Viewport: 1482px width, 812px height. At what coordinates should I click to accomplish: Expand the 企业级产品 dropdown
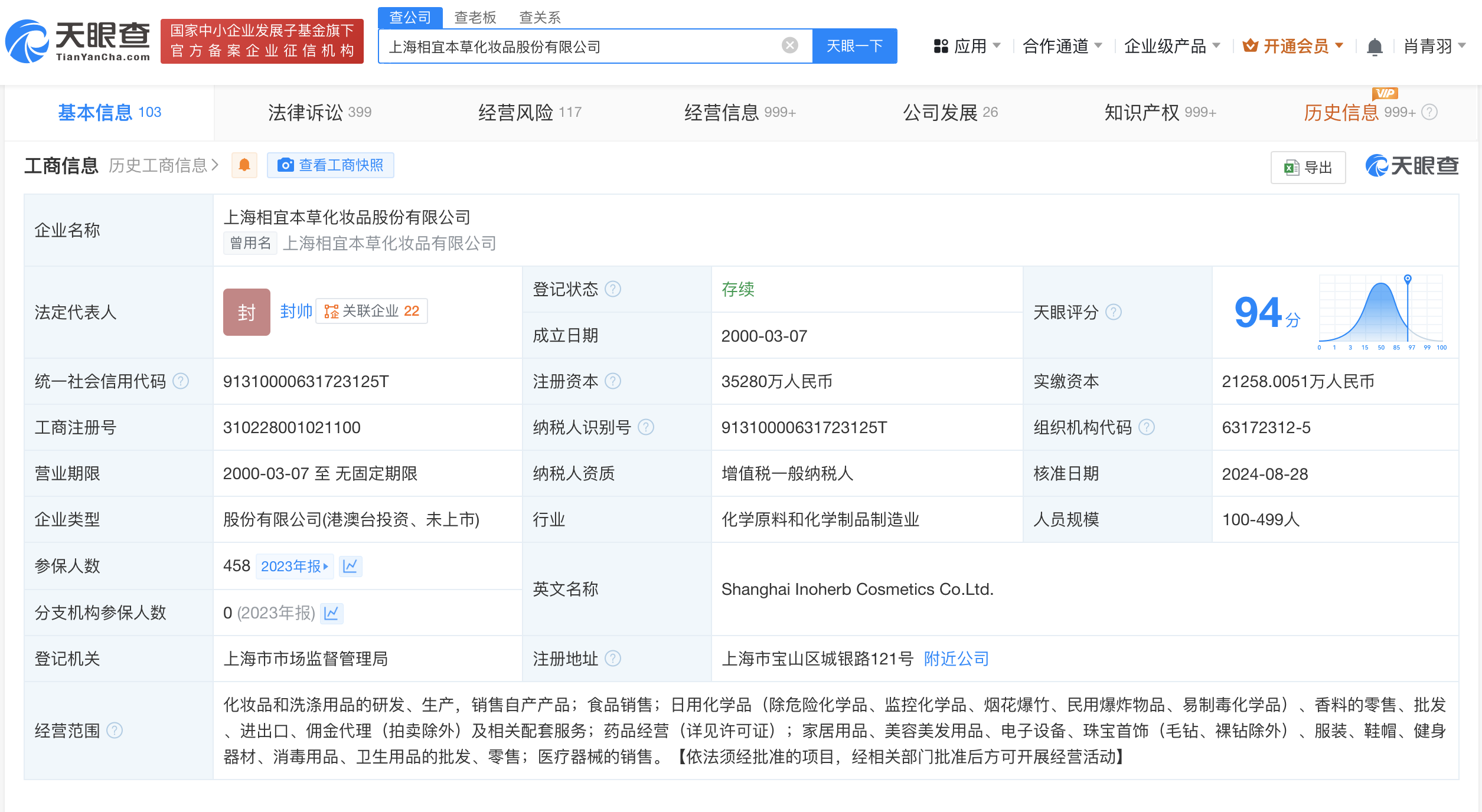tap(1172, 45)
